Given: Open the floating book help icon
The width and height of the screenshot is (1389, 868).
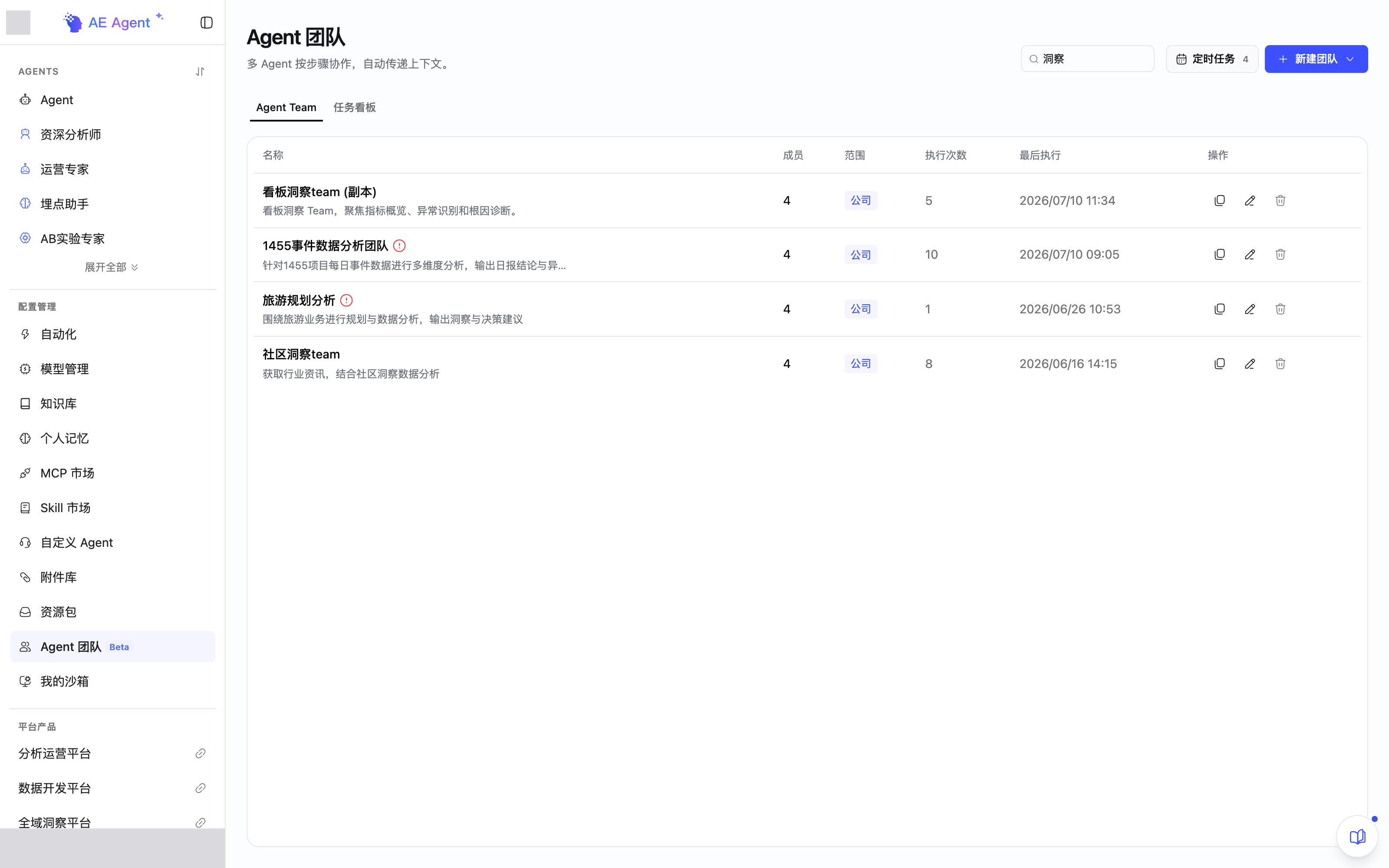Looking at the screenshot, I should pos(1357,836).
